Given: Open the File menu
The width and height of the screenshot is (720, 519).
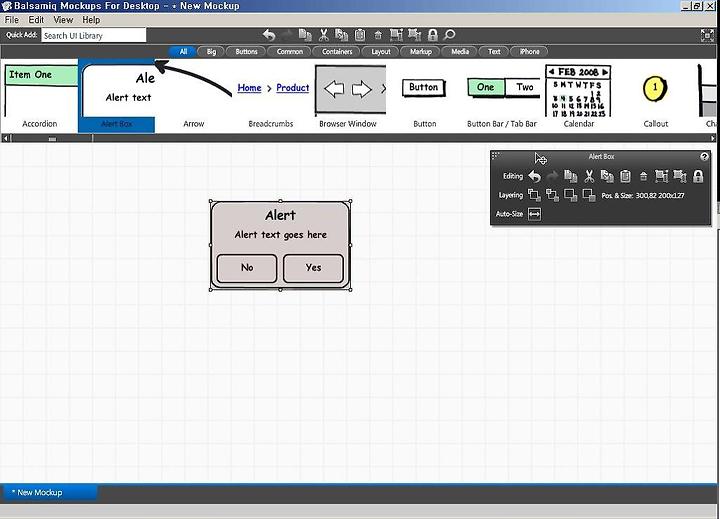Looking at the screenshot, I should pyautogui.click(x=11, y=20).
